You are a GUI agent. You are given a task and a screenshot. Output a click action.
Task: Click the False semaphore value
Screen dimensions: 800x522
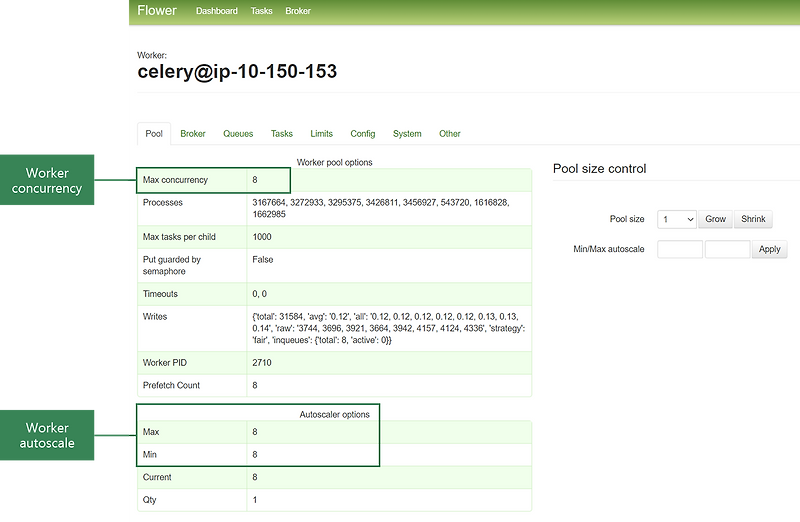point(263,259)
